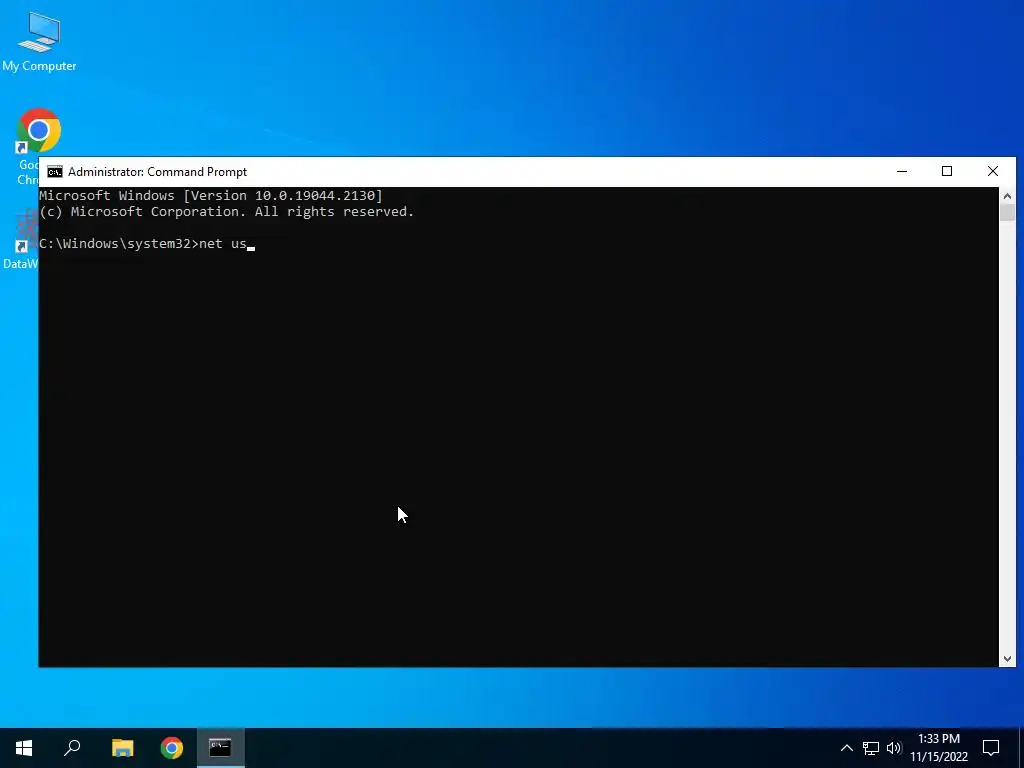This screenshot has height=768, width=1024.
Task: Click the 'Microsoft Windows [Version 10.0.19044.2130]' line
Action: point(211,195)
